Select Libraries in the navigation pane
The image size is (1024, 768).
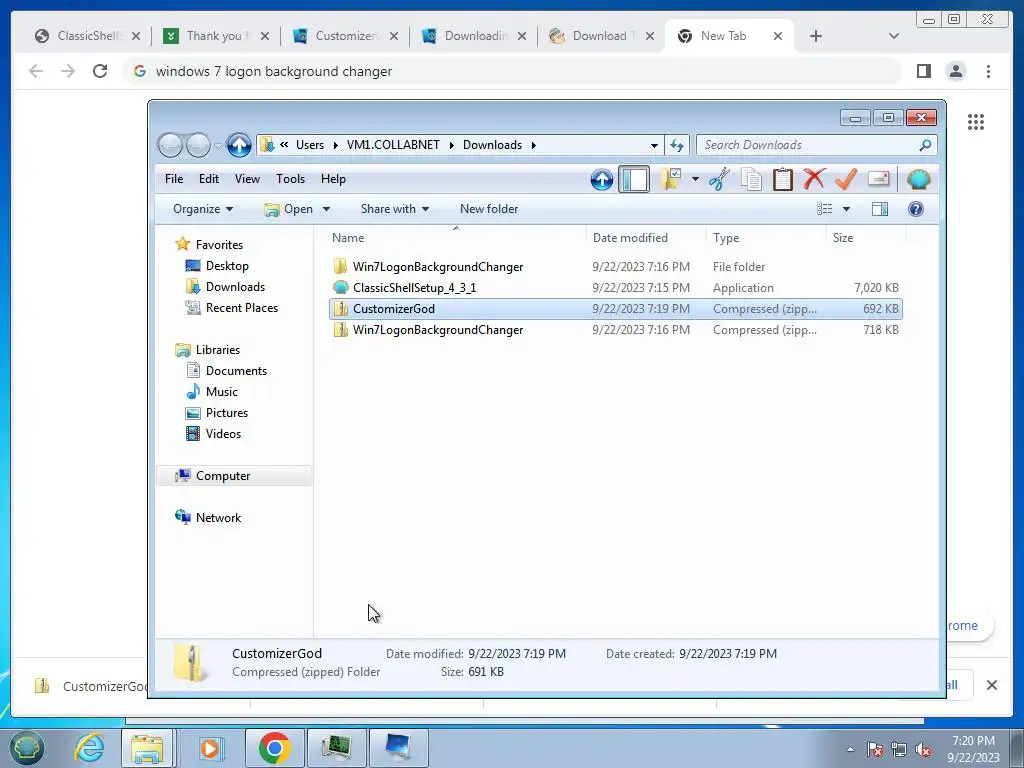click(x=217, y=349)
